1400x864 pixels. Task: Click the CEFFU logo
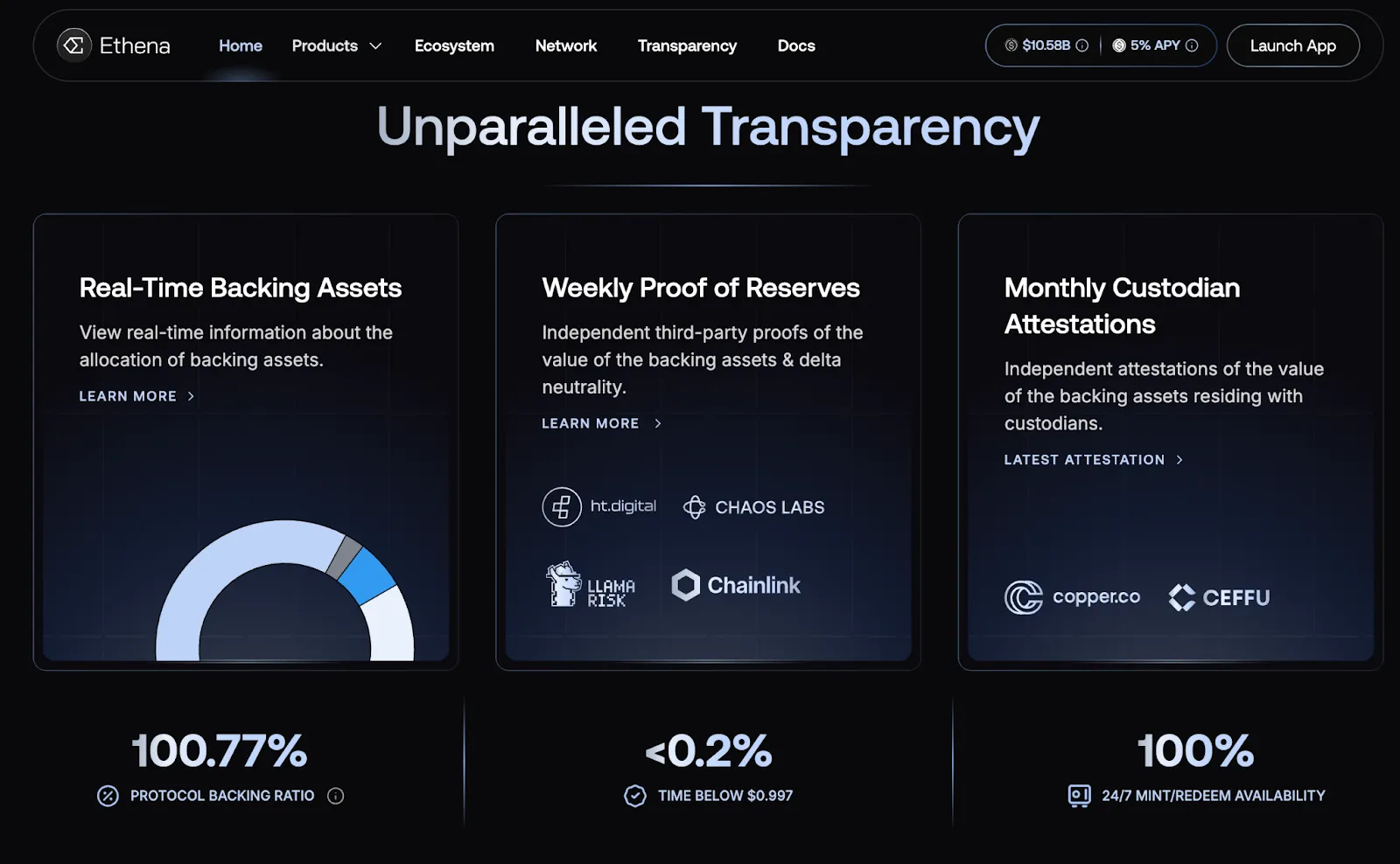1219,597
